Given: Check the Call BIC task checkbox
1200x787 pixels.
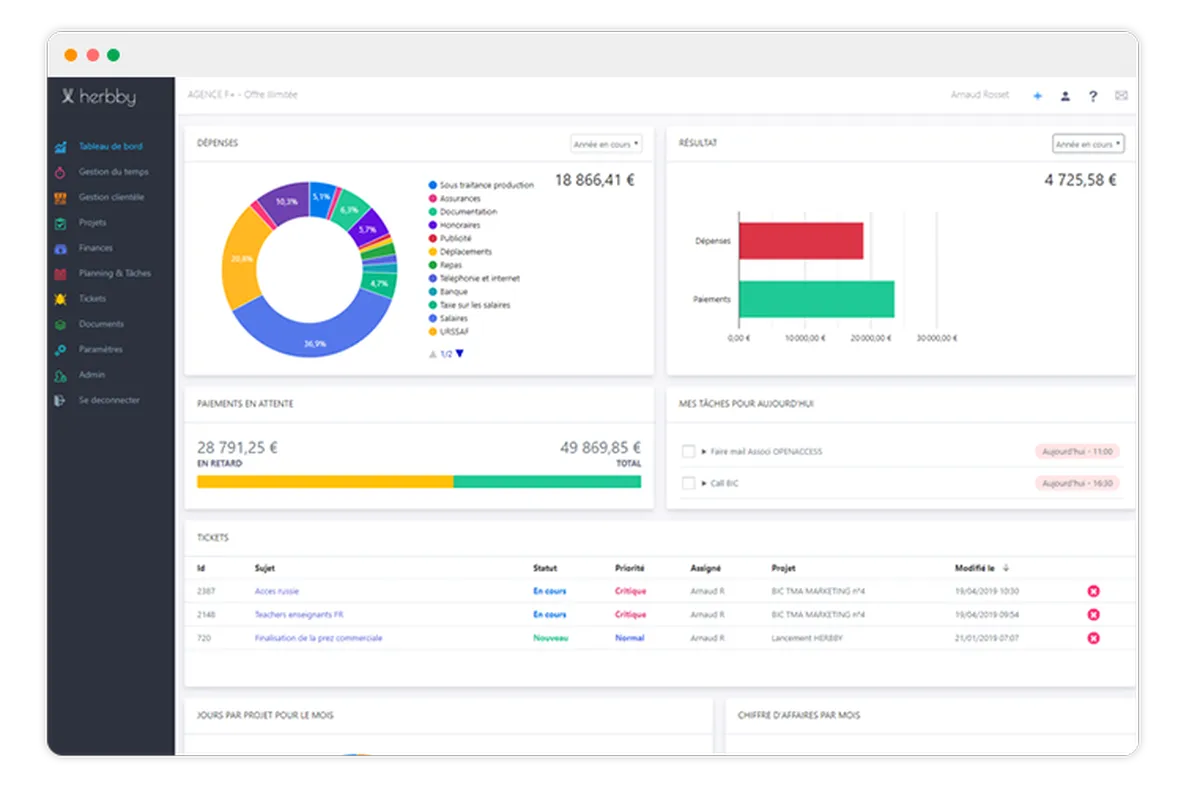Looking at the screenshot, I should (x=688, y=483).
